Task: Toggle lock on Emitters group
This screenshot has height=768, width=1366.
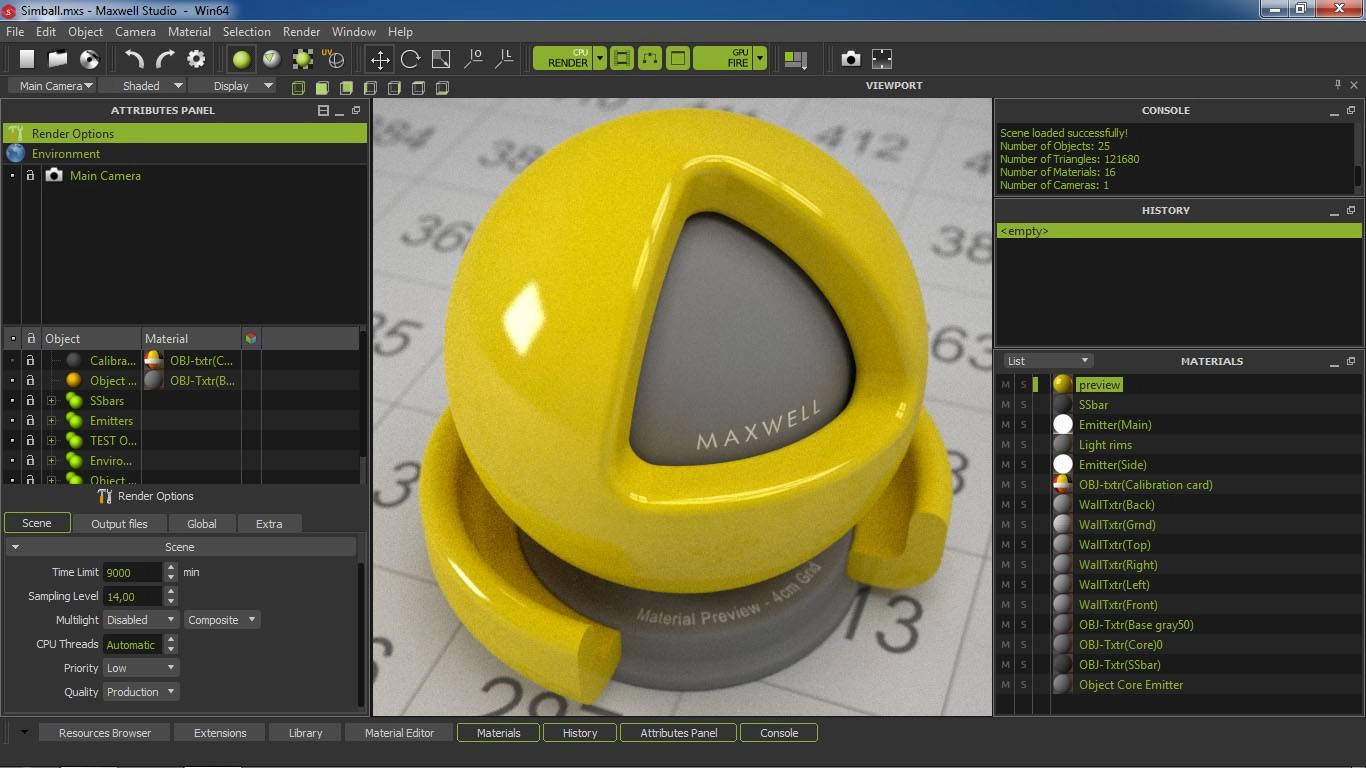Action: coord(30,420)
